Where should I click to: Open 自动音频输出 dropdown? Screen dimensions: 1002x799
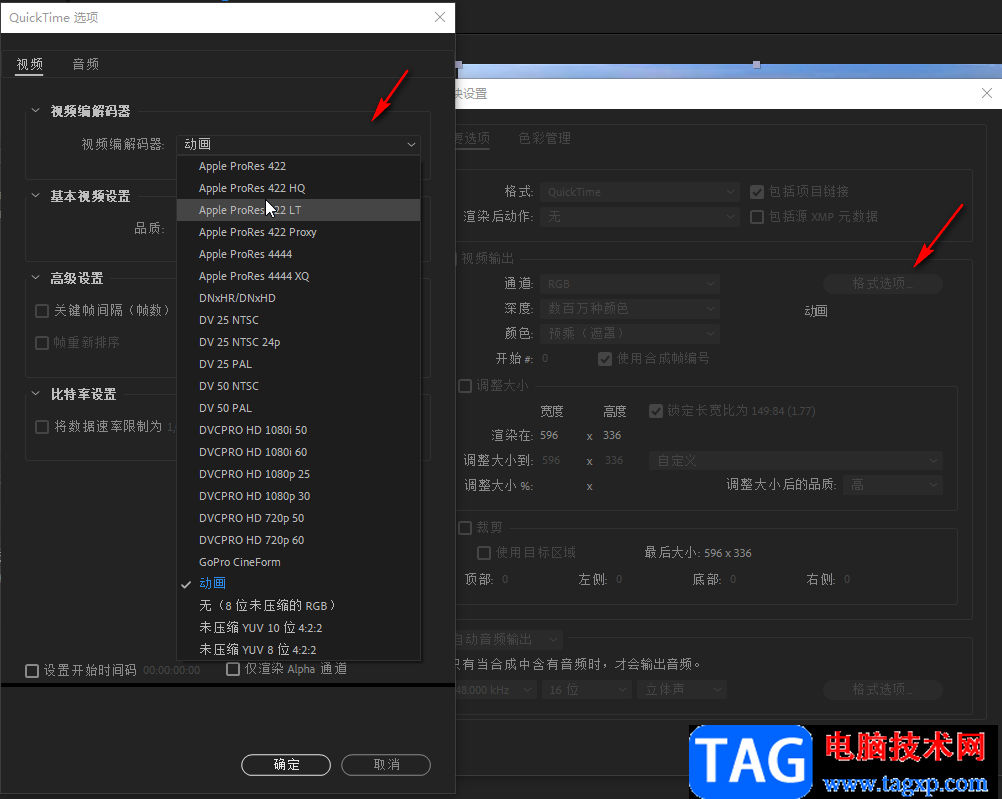(508, 639)
